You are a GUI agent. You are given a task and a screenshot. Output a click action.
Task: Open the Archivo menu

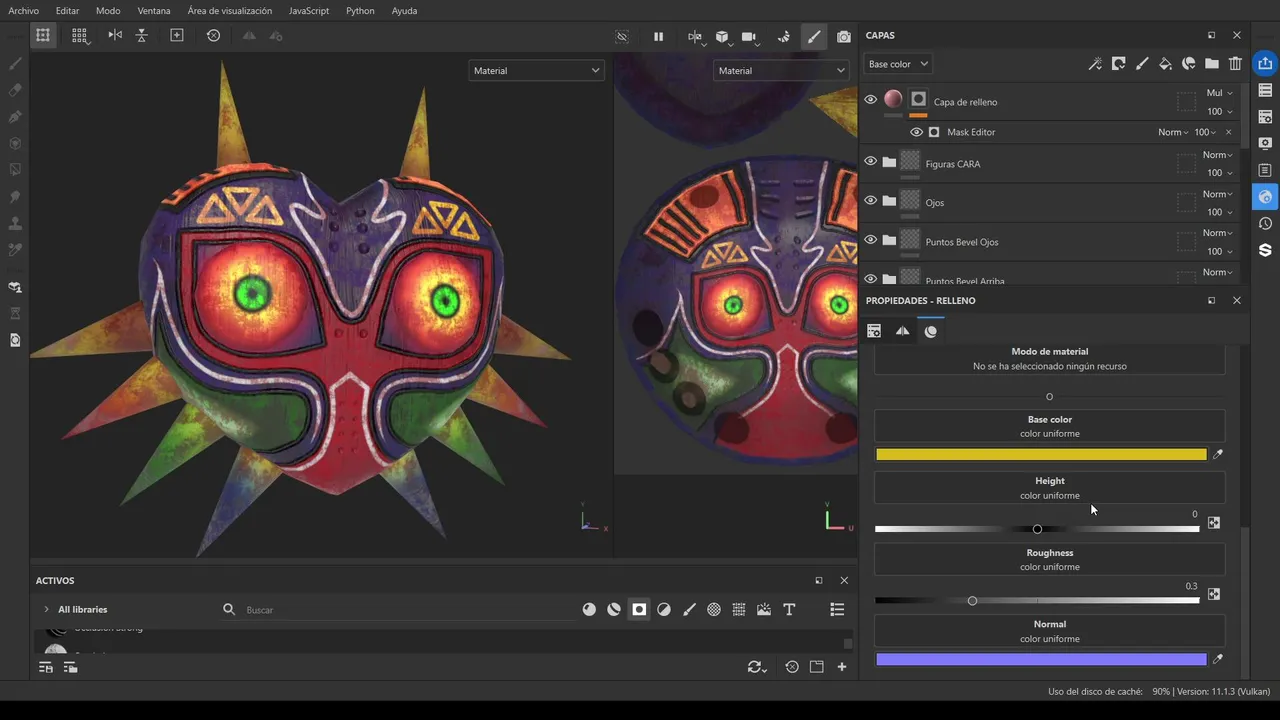coord(23,11)
